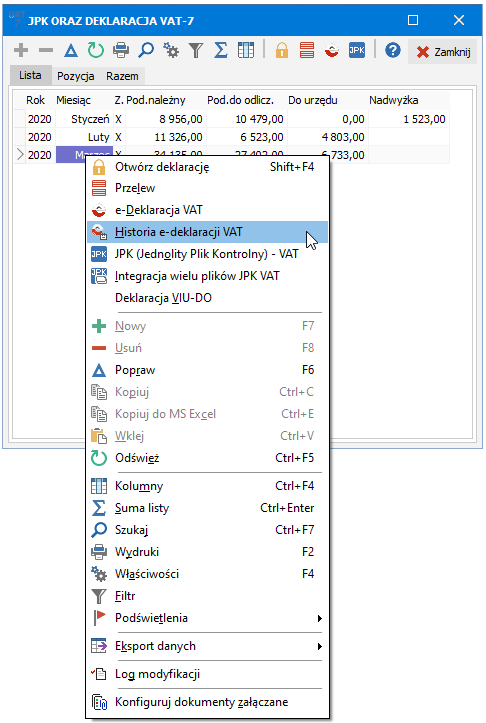Viewport: 486px width, 723px height.
Task: Switch to the Pozycja tab
Action: click(x=76, y=76)
